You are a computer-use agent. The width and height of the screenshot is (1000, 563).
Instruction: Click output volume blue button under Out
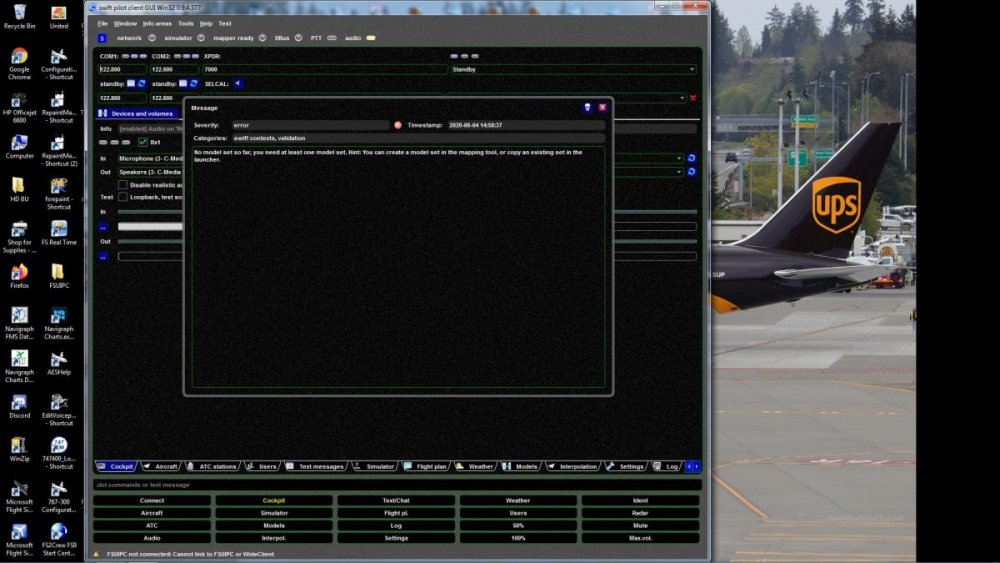(x=103, y=256)
